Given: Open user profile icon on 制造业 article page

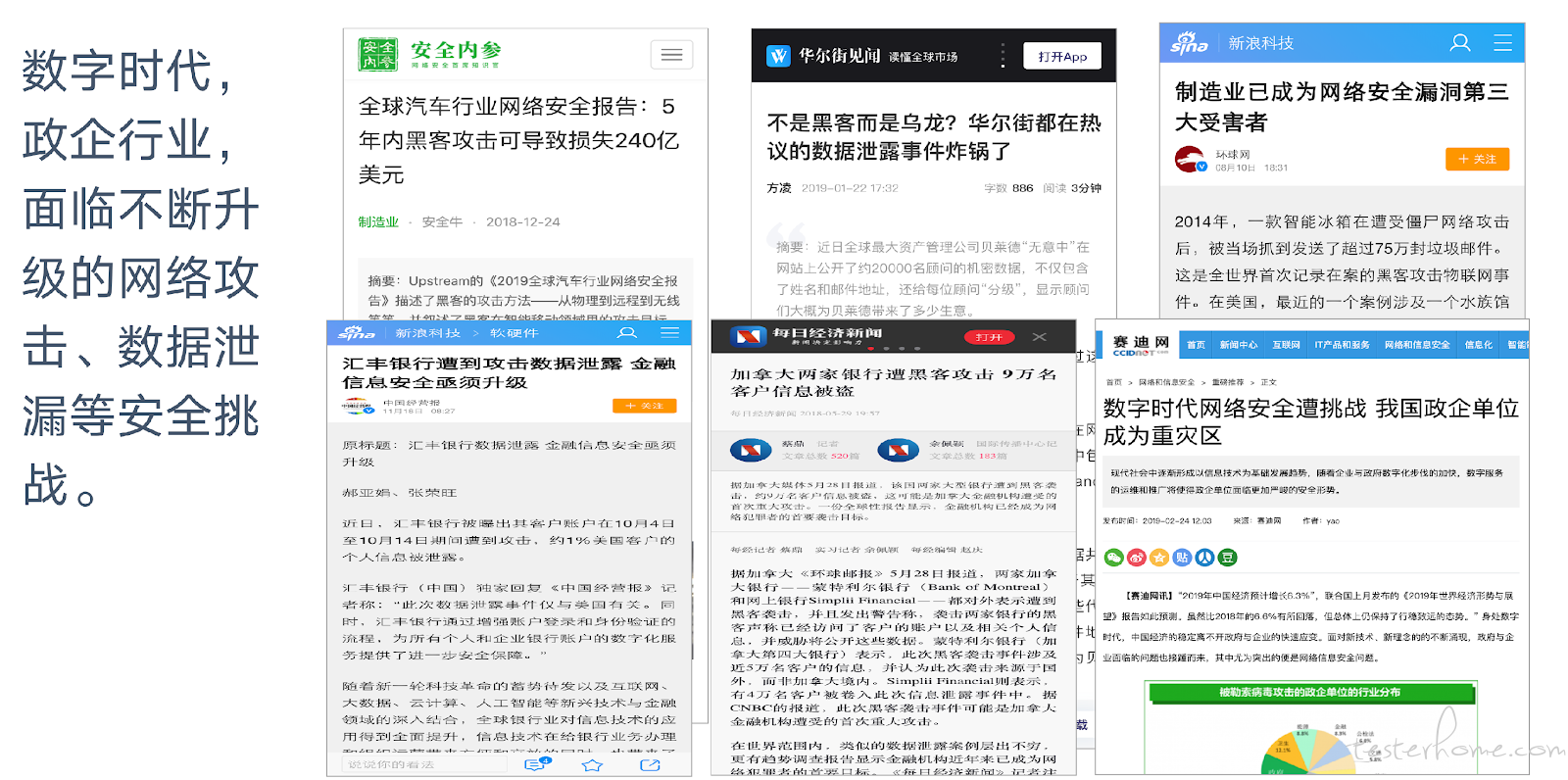Looking at the screenshot, I should tap(1460, 43).
